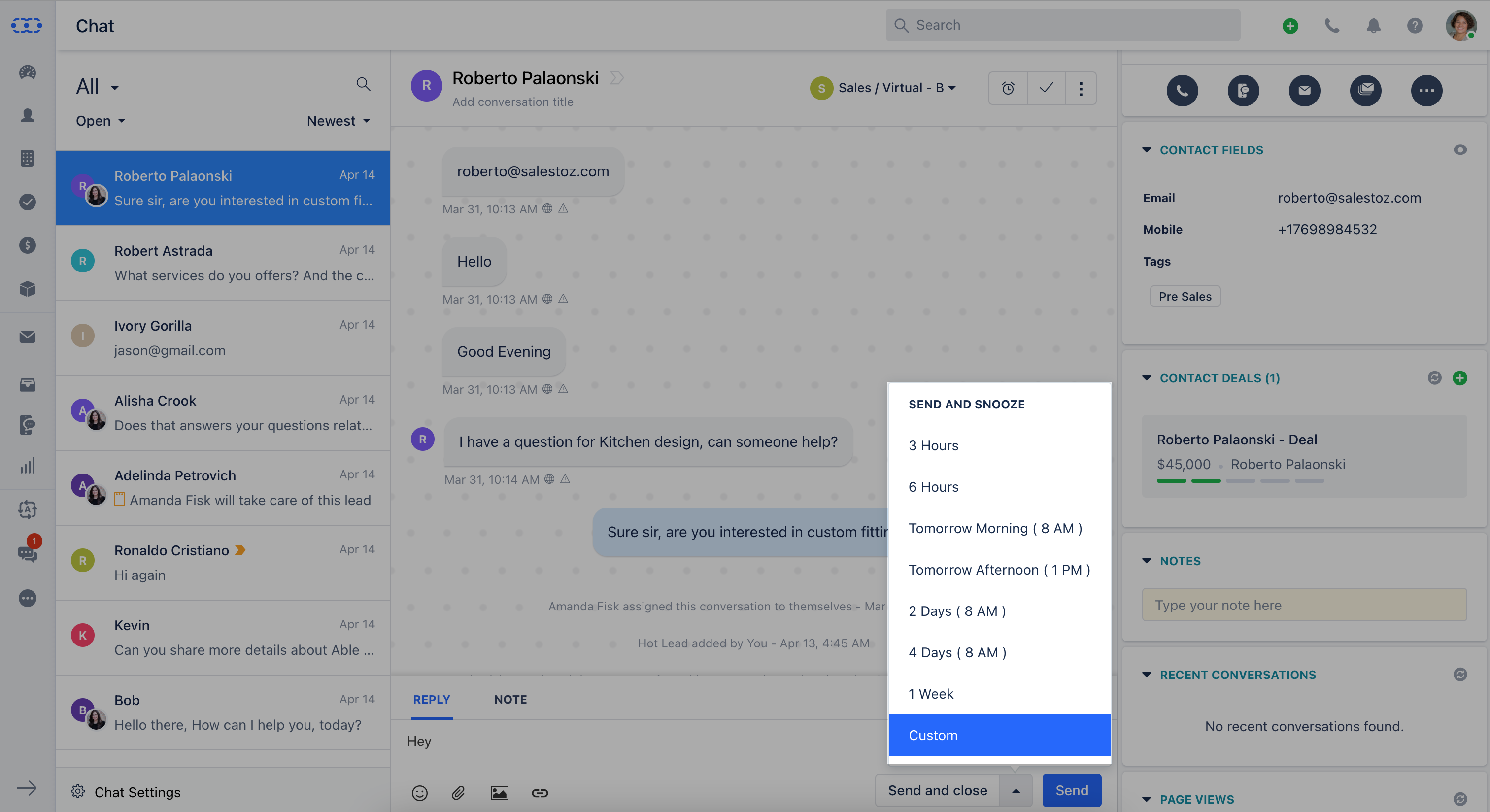Viewport: 1490px width, 812px height.
Task: Open the help question mark icon
Action: pos(1415,26)
